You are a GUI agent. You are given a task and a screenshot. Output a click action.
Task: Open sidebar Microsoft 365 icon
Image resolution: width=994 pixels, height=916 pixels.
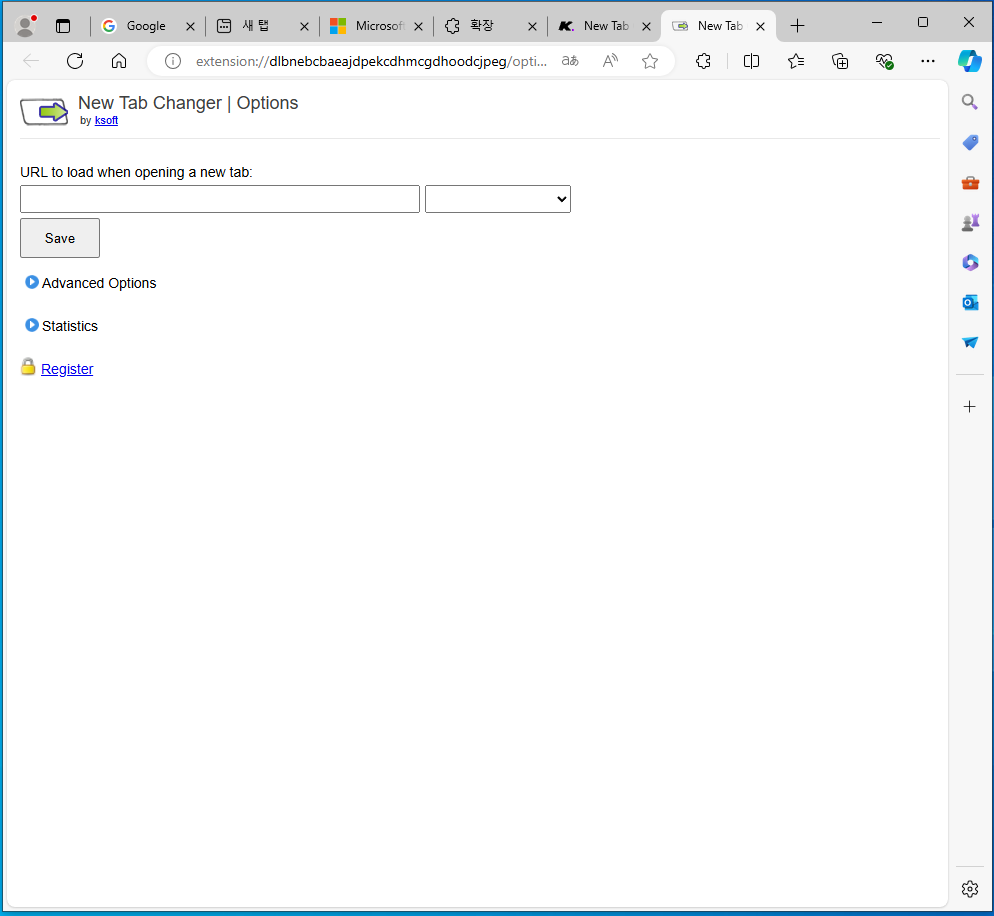click(x=970, y=262)
